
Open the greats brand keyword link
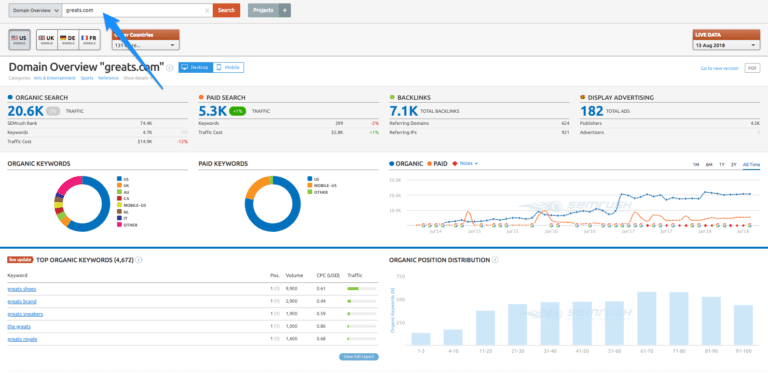pyautogui.click(x=22, y=302)
